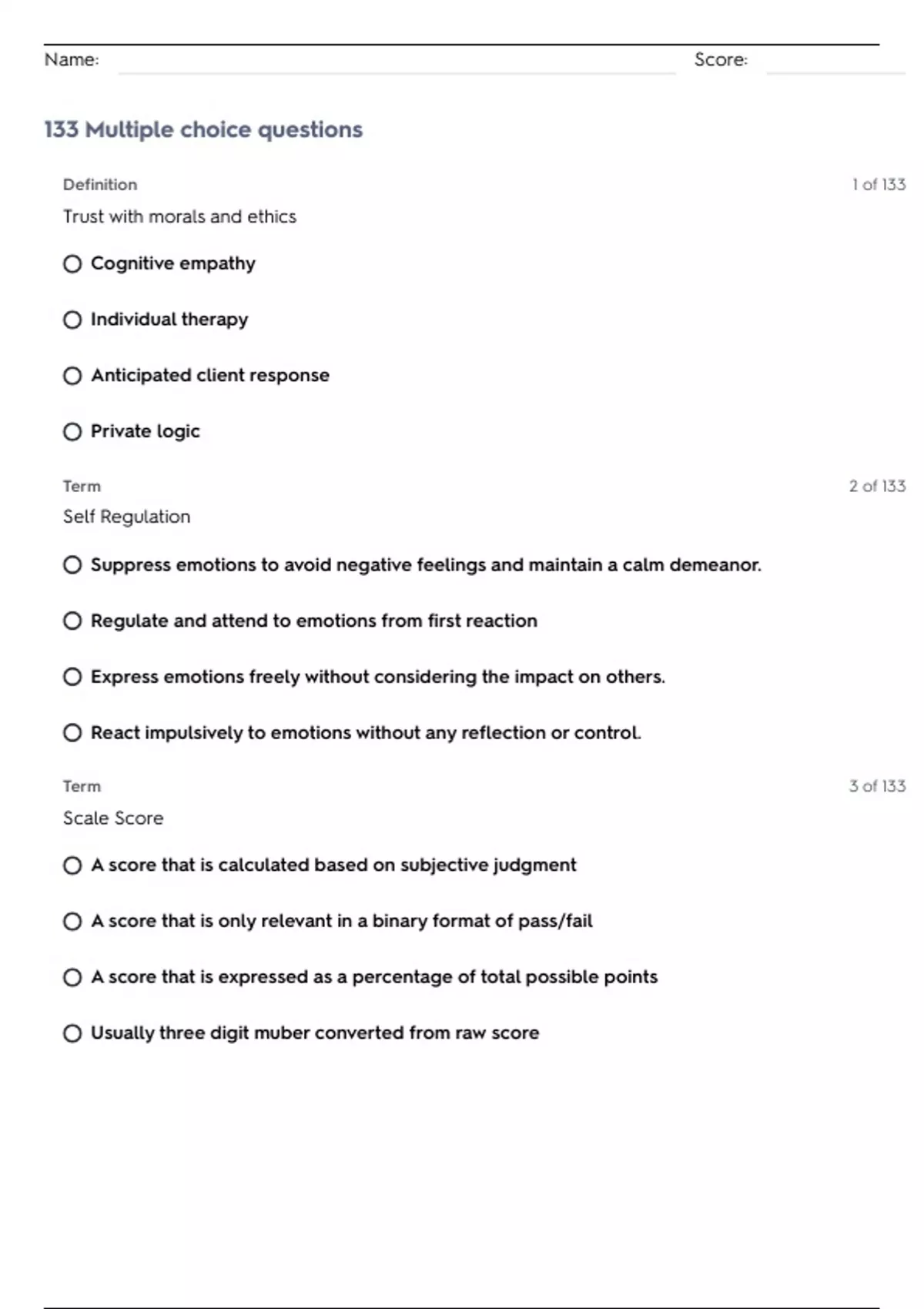Click the '3 of 133' question counter
The height and width of the screenshot is (1309, 924).
[877, 786]
